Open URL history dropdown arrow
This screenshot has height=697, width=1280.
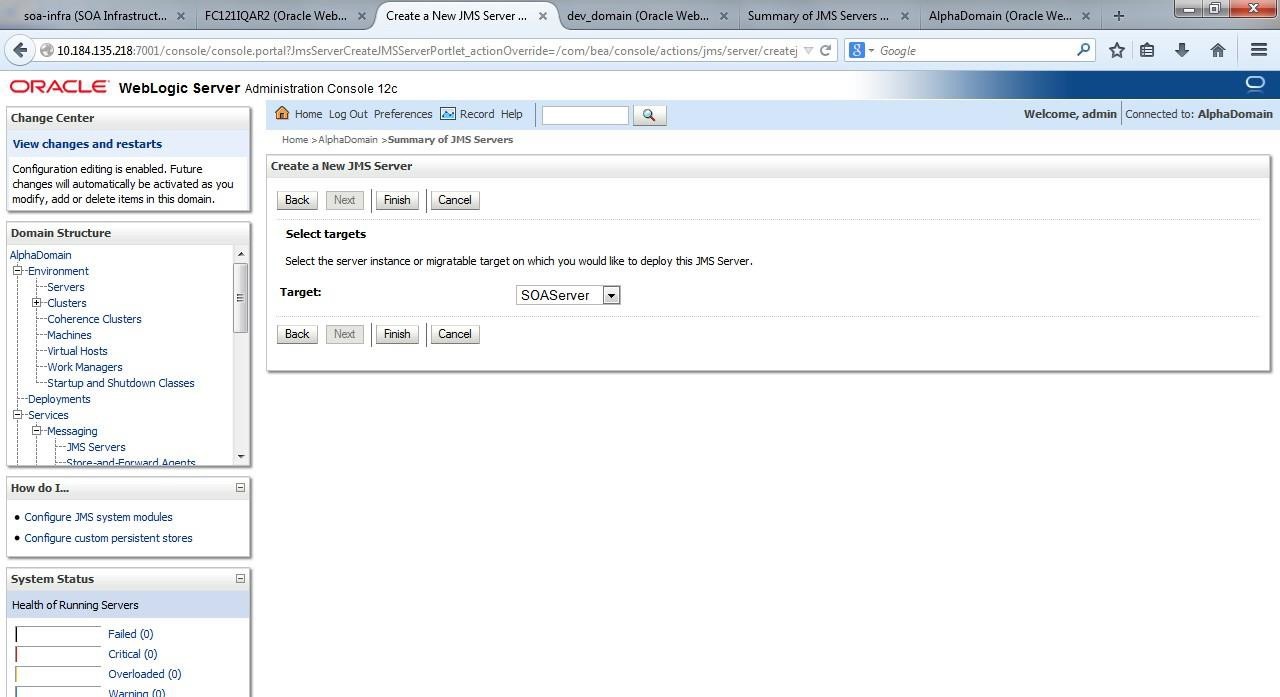click(x=808, y=50)
